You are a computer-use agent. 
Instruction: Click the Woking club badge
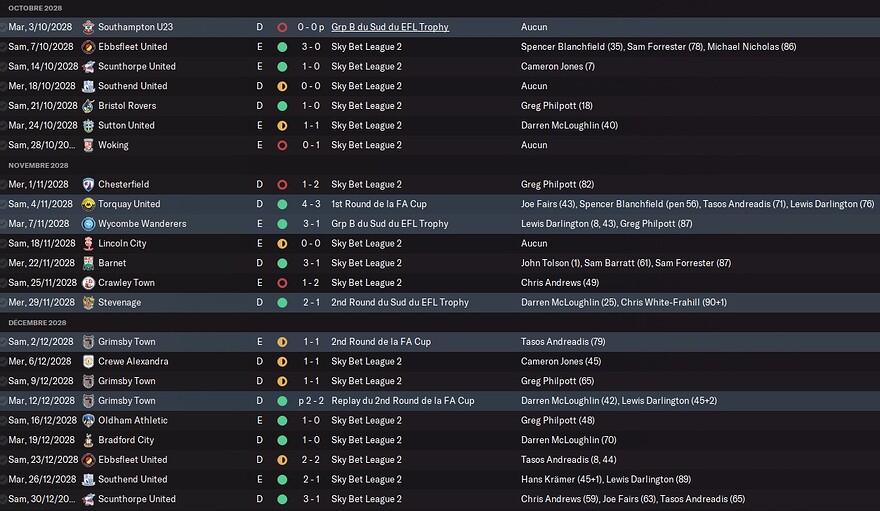pos(88,145)
